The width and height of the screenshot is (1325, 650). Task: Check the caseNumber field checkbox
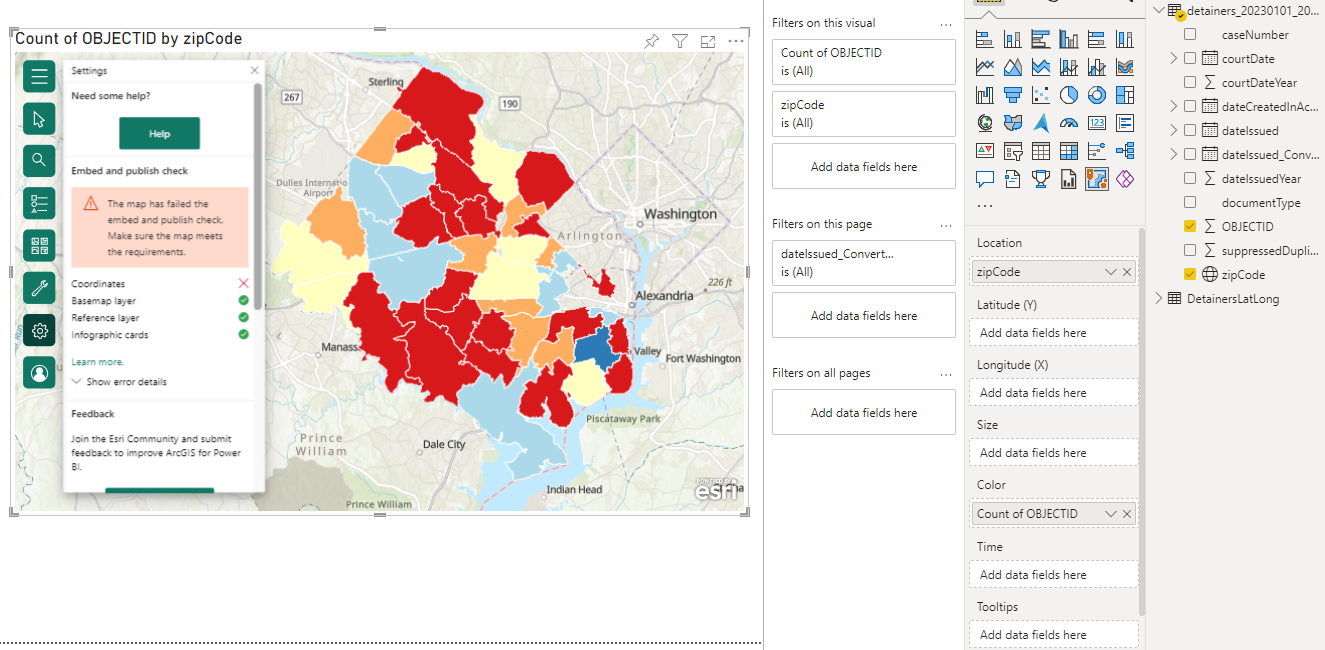[x=1190, y=34]
